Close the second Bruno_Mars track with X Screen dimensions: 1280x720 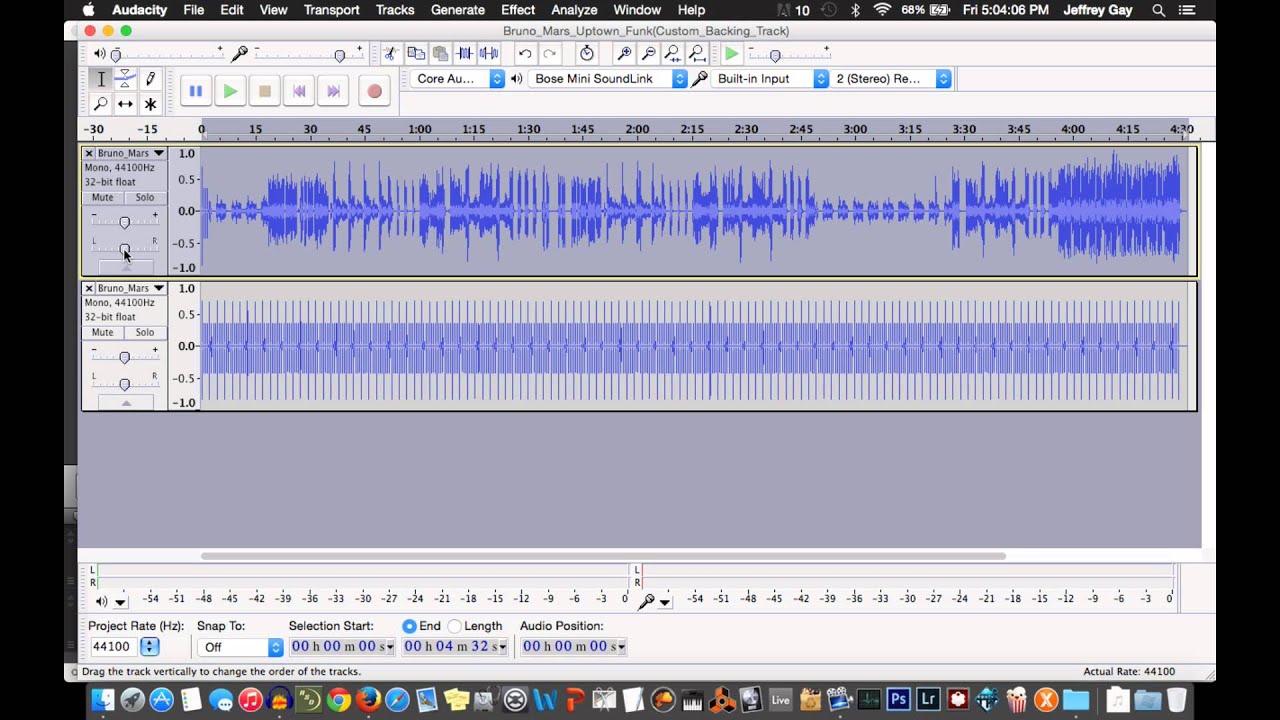pos(89,288)
